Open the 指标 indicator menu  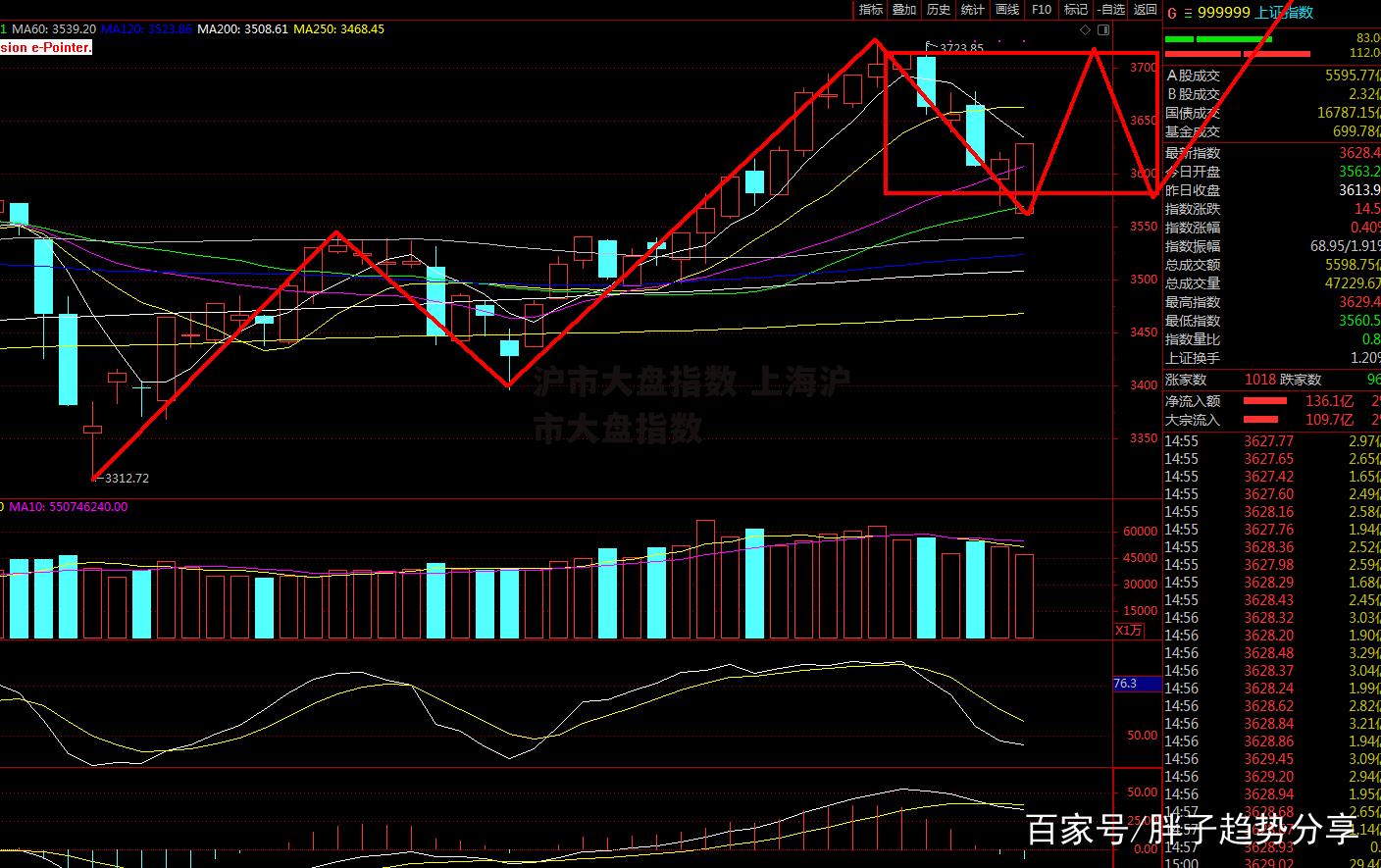coord(870,10)
